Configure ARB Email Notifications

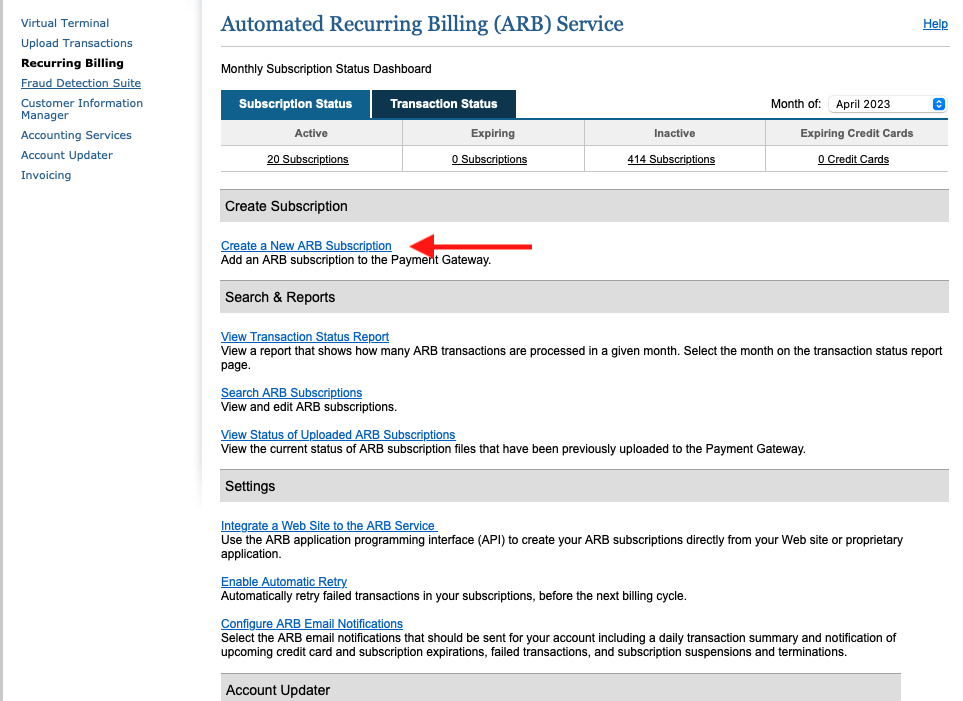(311, 623)
